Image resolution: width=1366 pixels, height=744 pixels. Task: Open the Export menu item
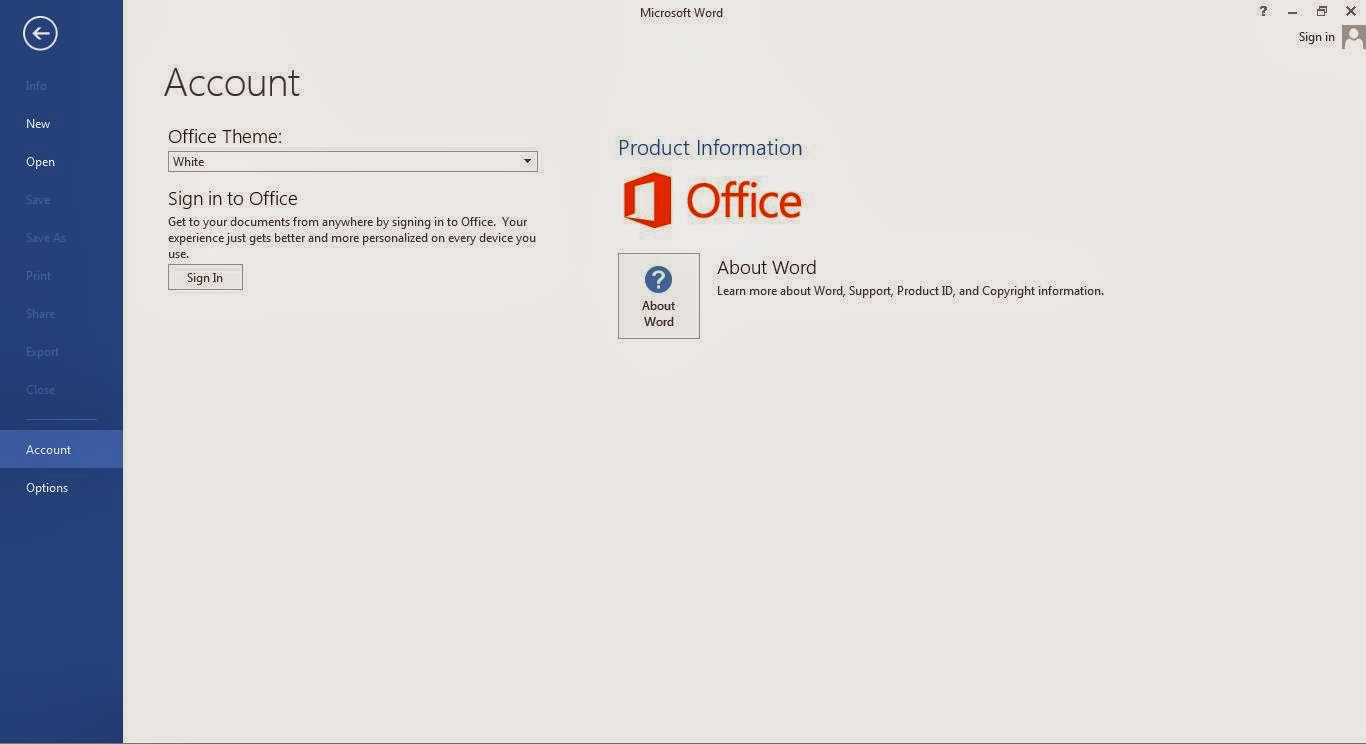(x=61, y=352)
